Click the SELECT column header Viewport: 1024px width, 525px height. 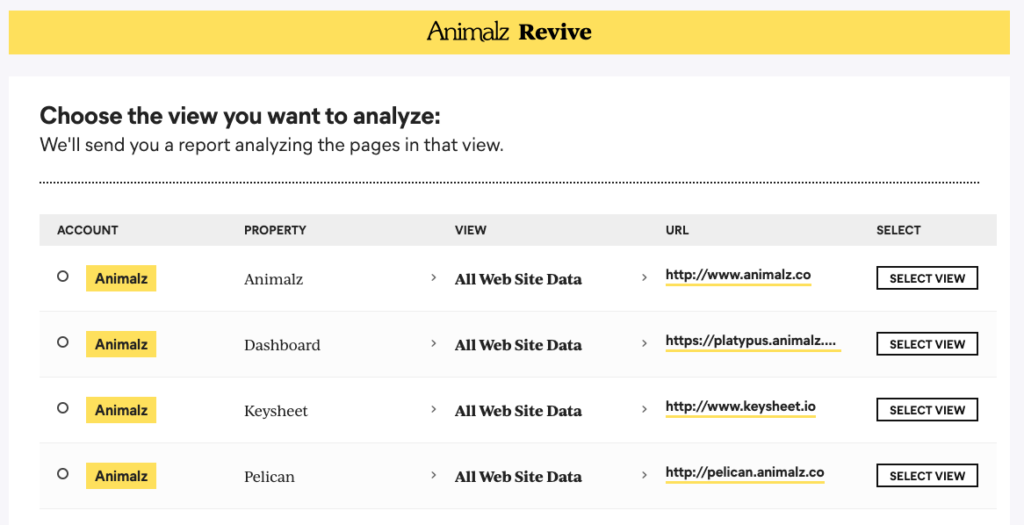click(898, 230)
